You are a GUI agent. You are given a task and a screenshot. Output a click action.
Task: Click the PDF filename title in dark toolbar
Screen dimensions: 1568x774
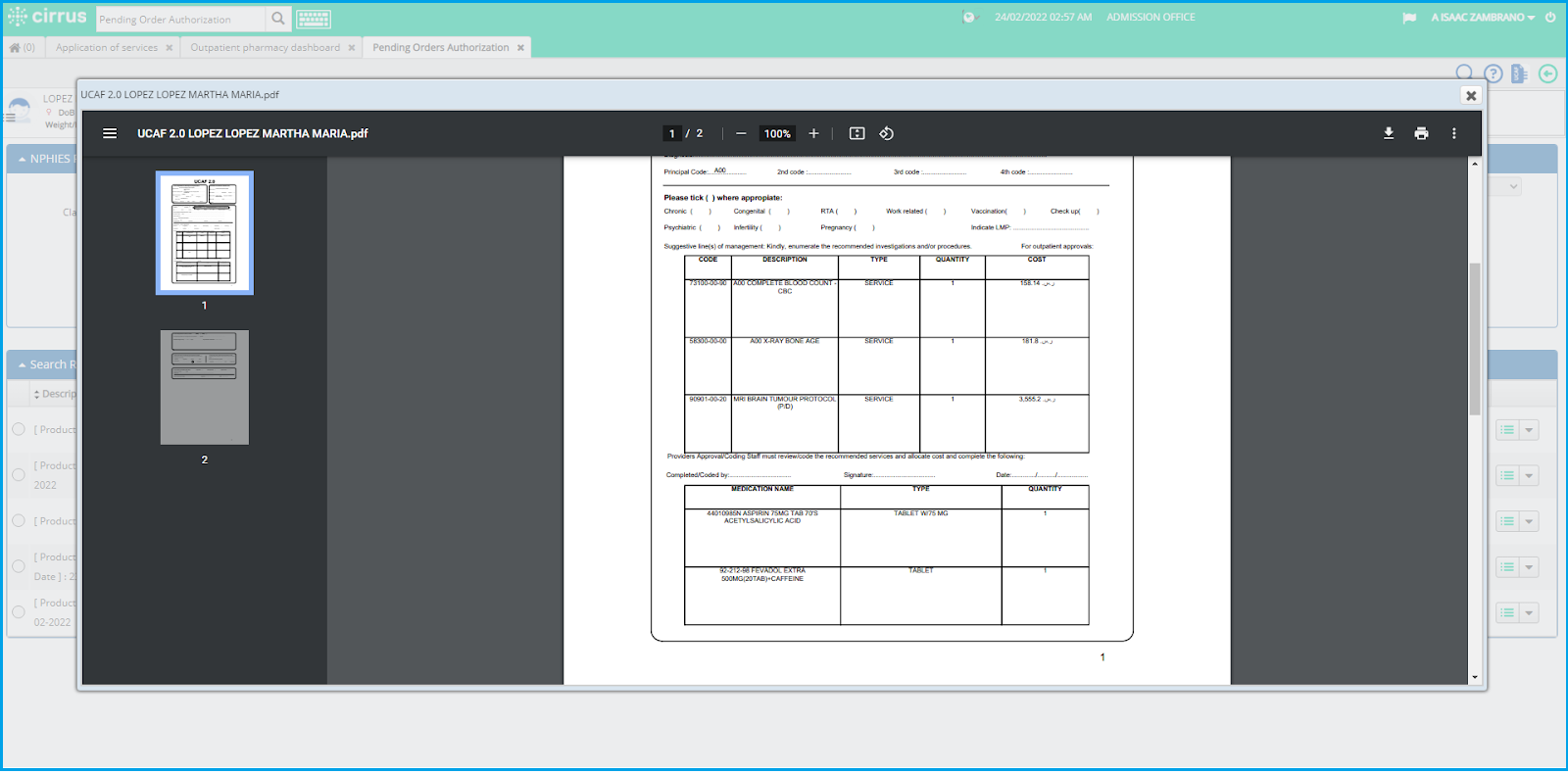(x=253, y=133)
